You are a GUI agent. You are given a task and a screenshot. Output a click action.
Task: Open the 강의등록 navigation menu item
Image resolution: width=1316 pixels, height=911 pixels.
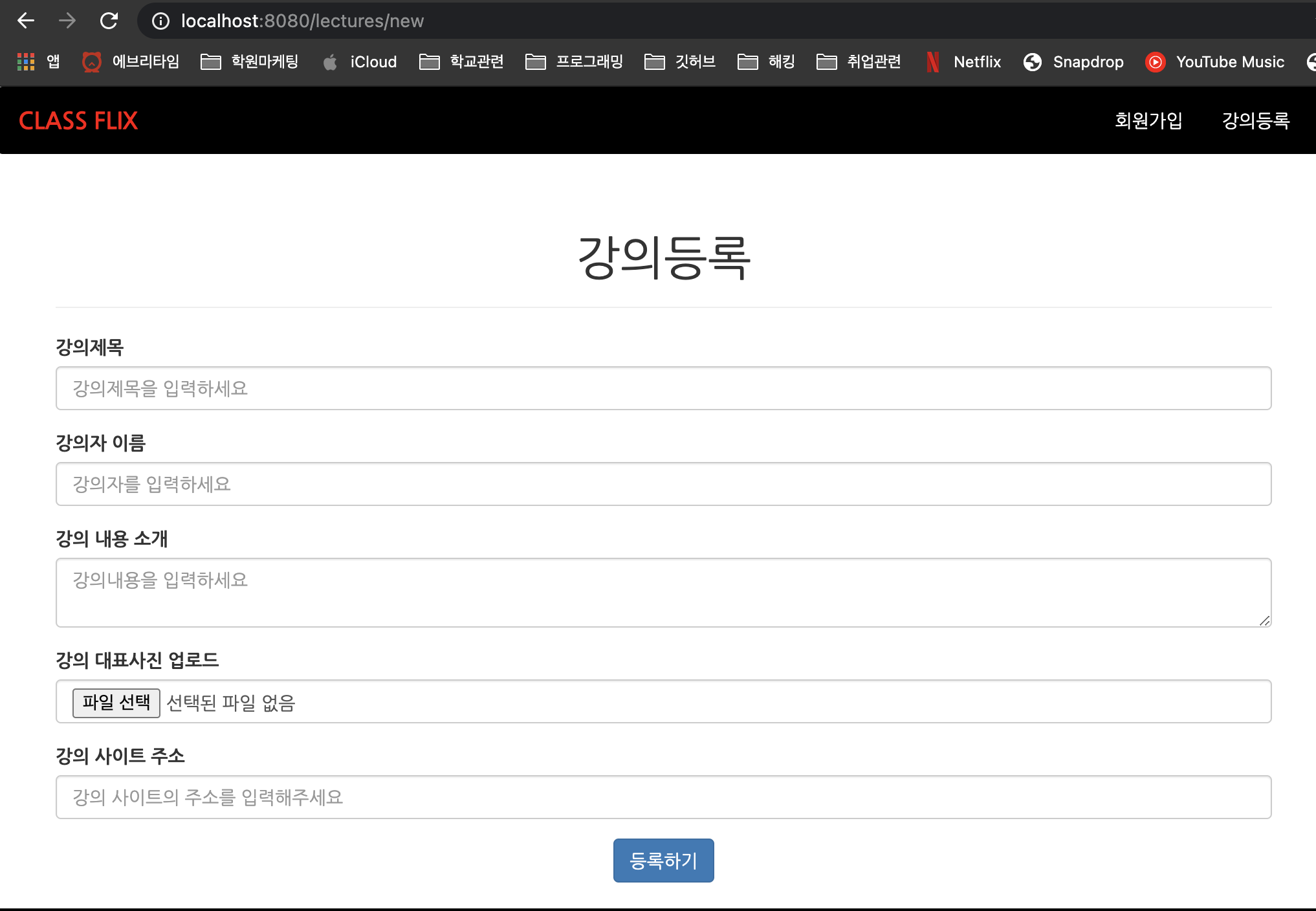click(1255, 120)
